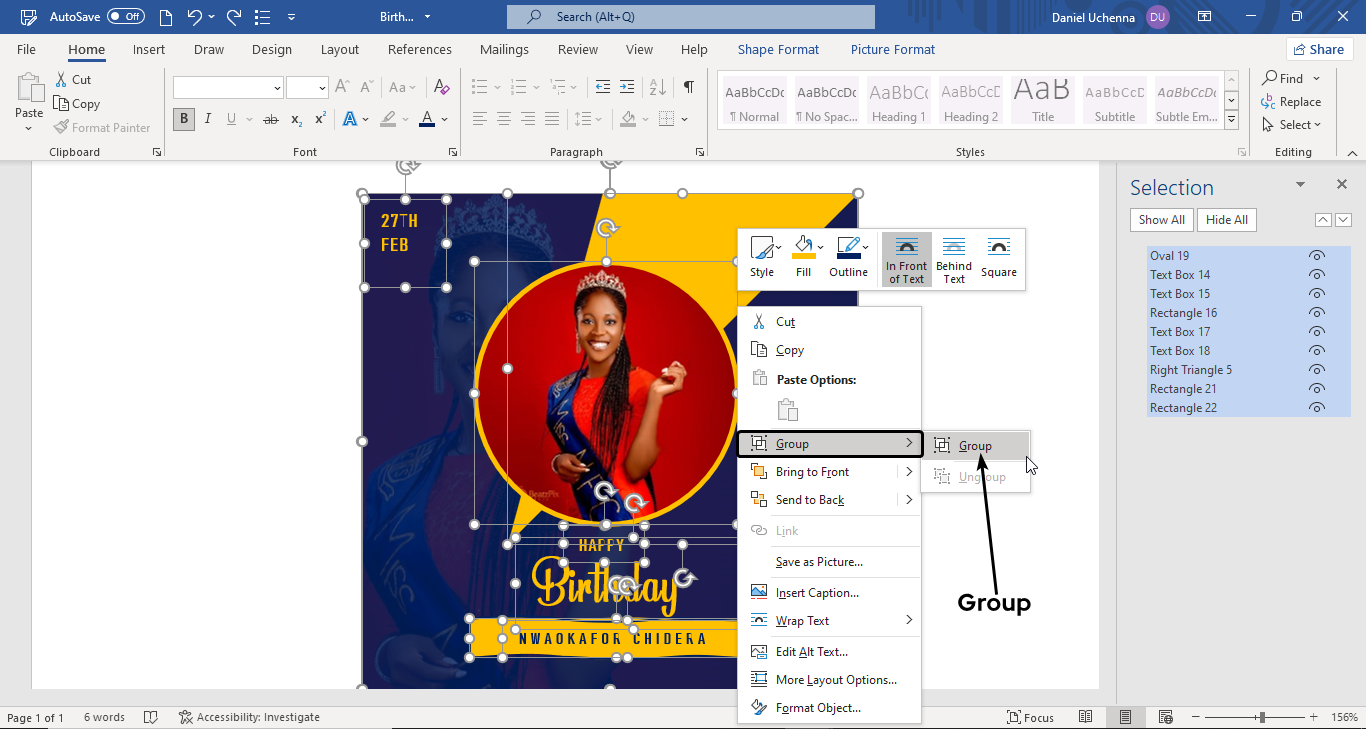Toggle visibility of Rectangle 22

(1317, 408)
